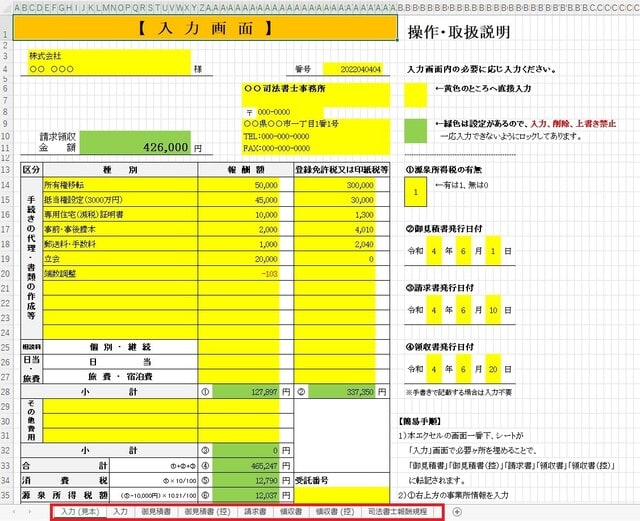Image resolution: width=640 pixels, height=521 pixels.
Task: Select the ○○ ○○○ client name cell
Action: [109, 69]
